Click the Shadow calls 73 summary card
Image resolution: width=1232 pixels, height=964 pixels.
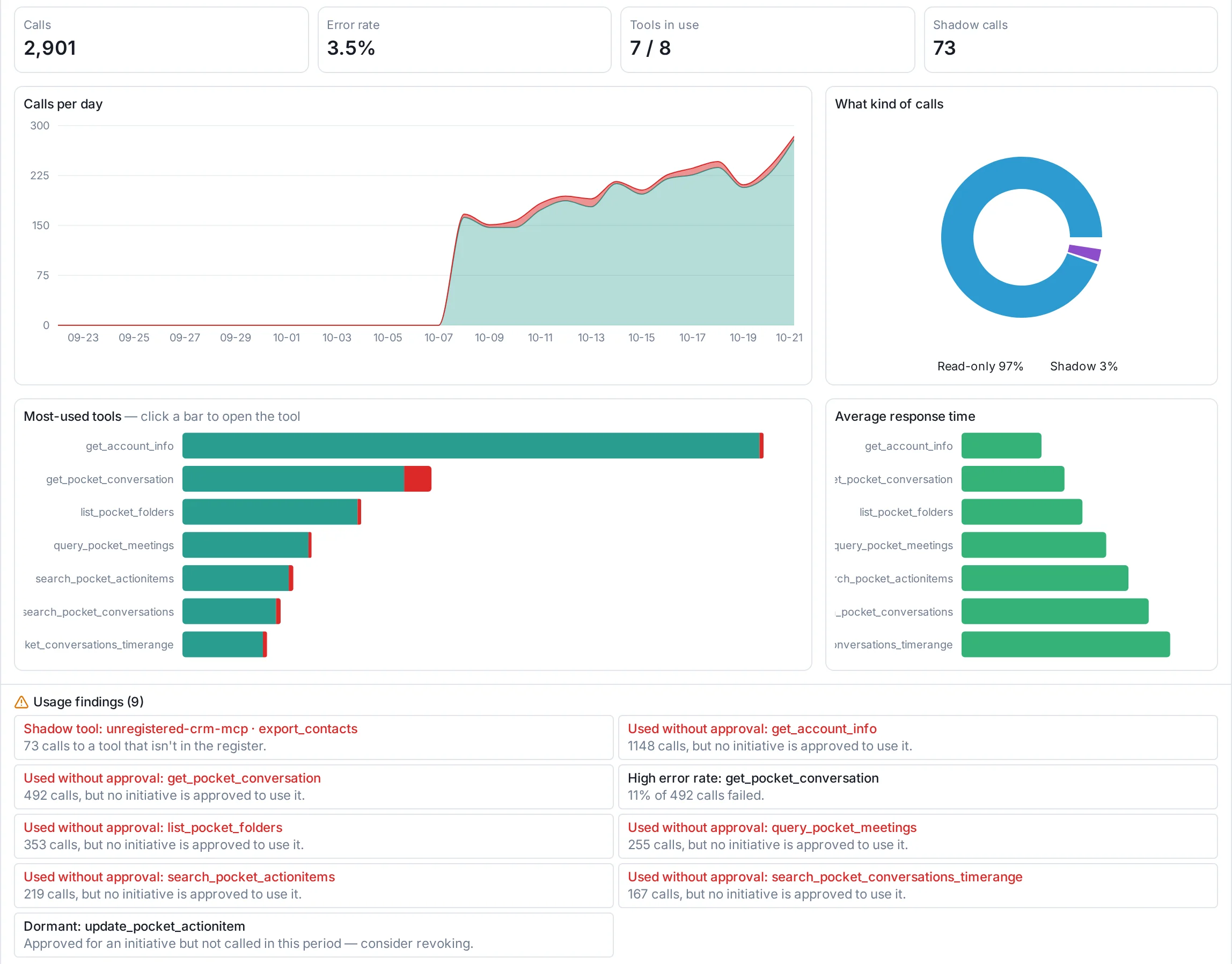pos(1070,40)
